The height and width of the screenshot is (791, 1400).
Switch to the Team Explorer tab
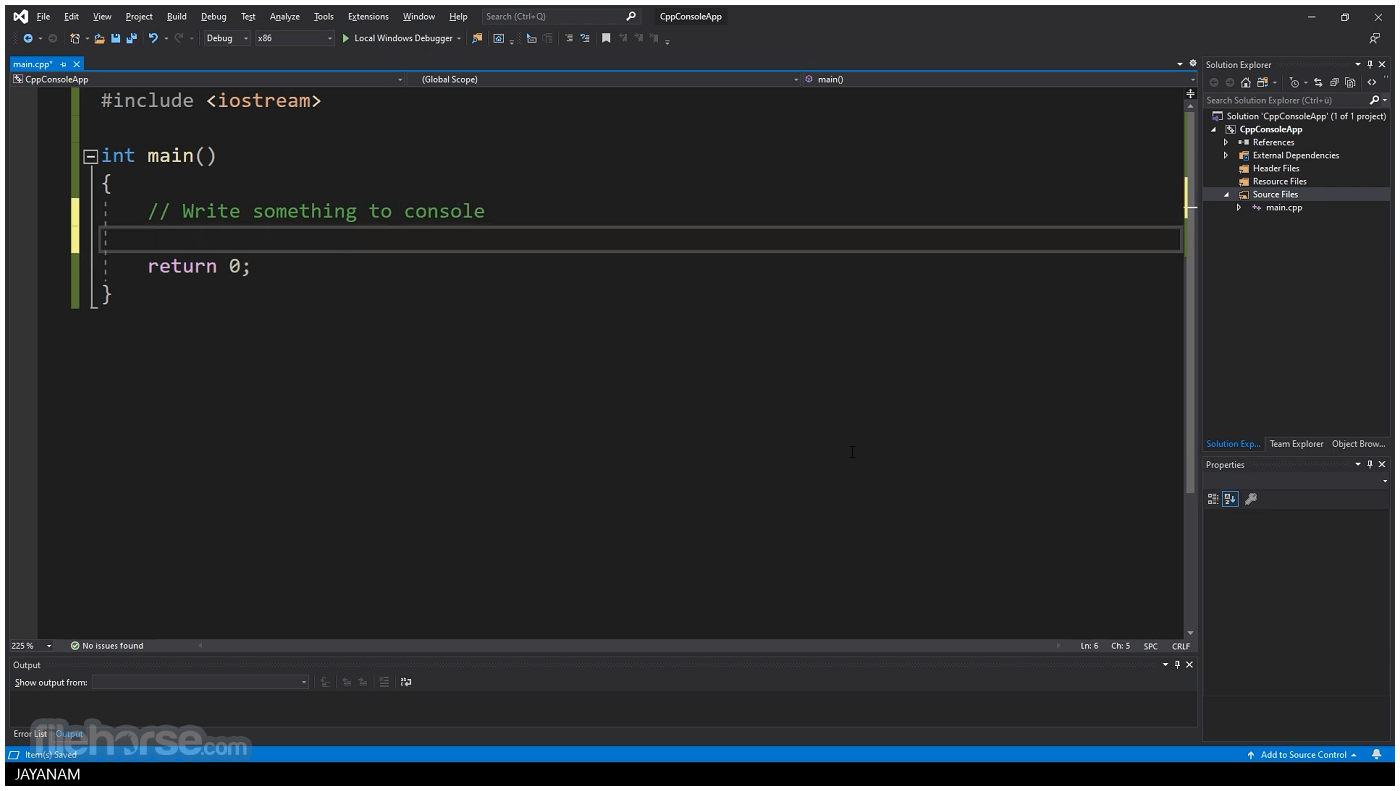point(1296,444)
